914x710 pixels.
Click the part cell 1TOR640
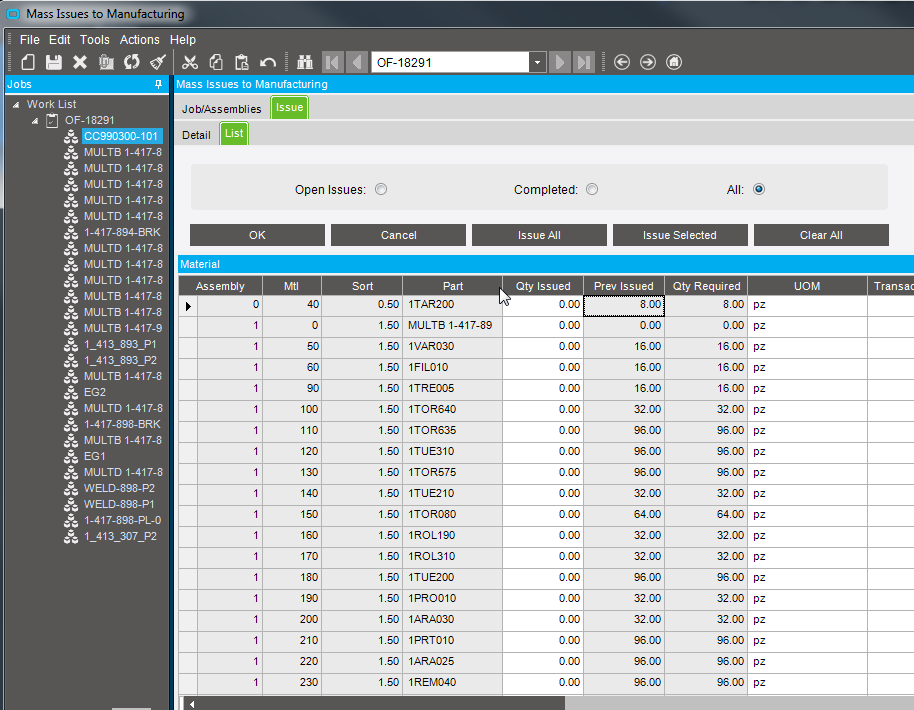pyautogui.click(x=452, y=410)
